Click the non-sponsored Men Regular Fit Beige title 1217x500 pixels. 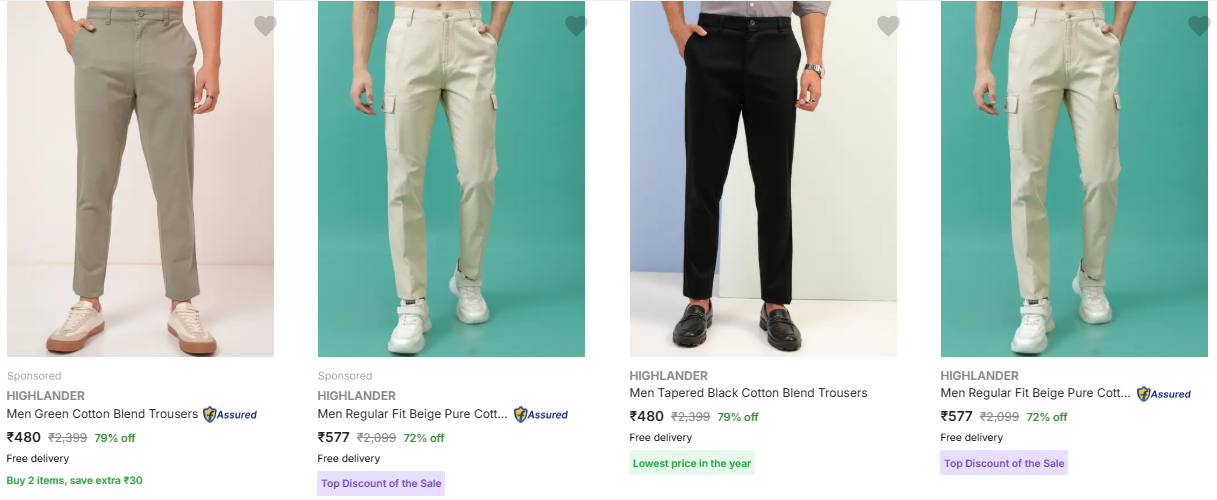[x=1035, y=394]
